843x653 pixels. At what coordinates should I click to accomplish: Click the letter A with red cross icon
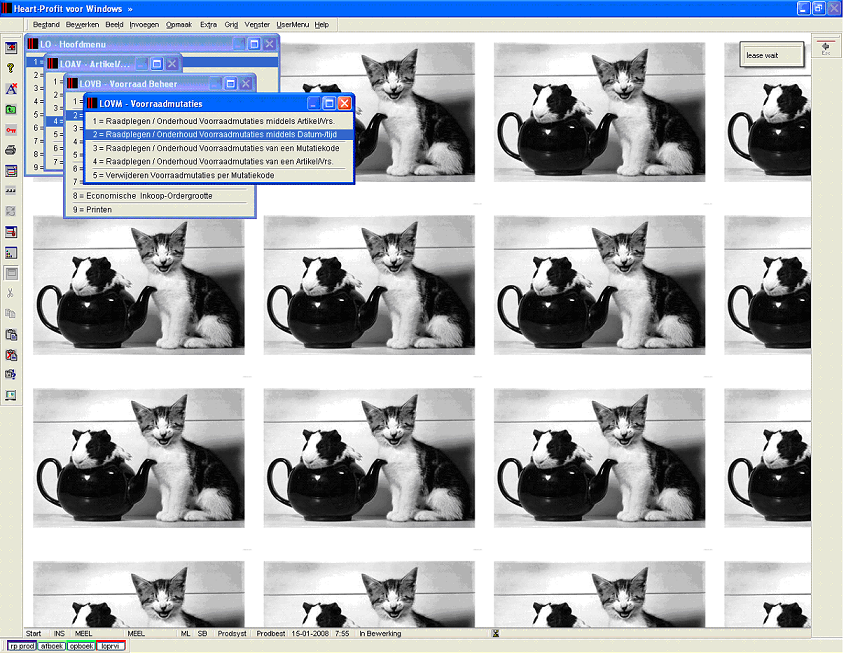11,89
